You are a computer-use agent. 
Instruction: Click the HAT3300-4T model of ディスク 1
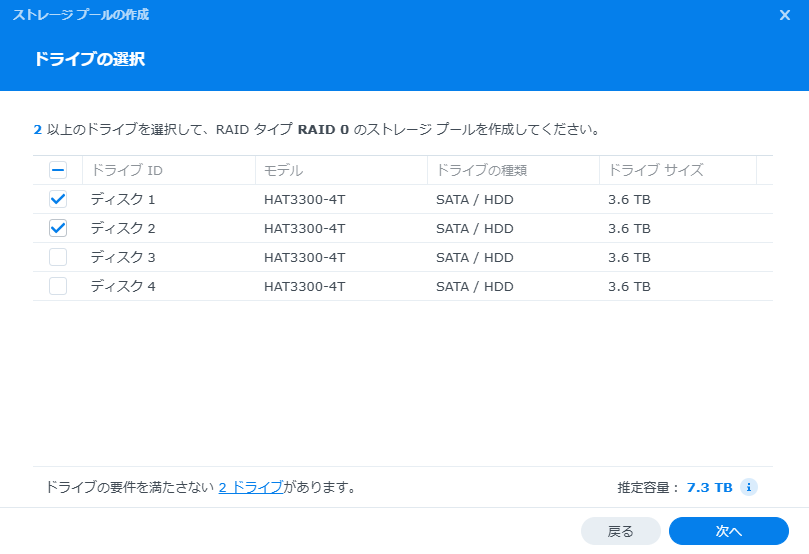tap(304, 199)
